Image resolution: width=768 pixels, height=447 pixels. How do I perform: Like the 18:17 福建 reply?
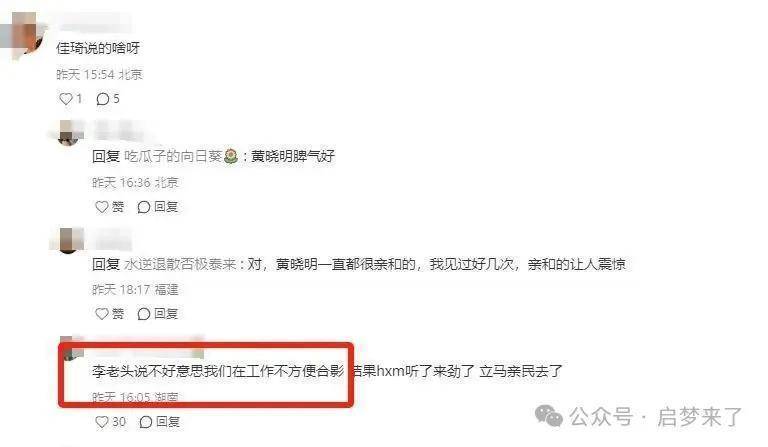[x=101, y=313]
